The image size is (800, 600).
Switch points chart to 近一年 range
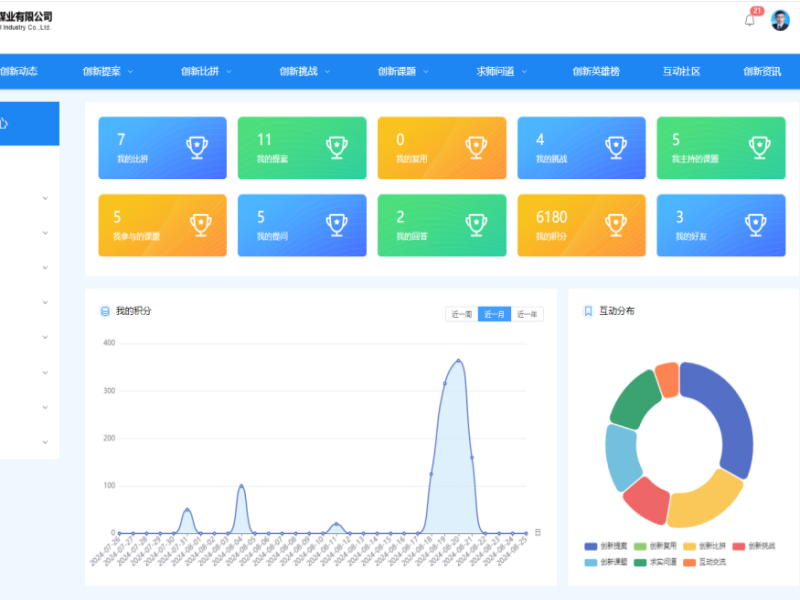(527, 314)
